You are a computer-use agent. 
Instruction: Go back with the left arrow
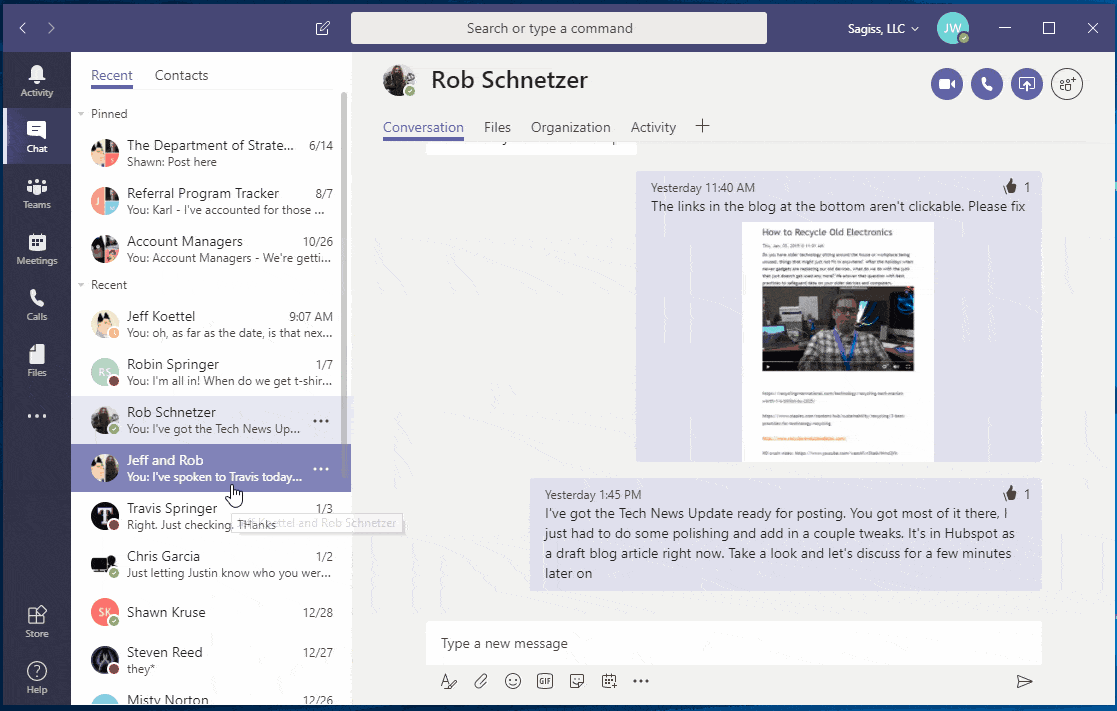23,28
